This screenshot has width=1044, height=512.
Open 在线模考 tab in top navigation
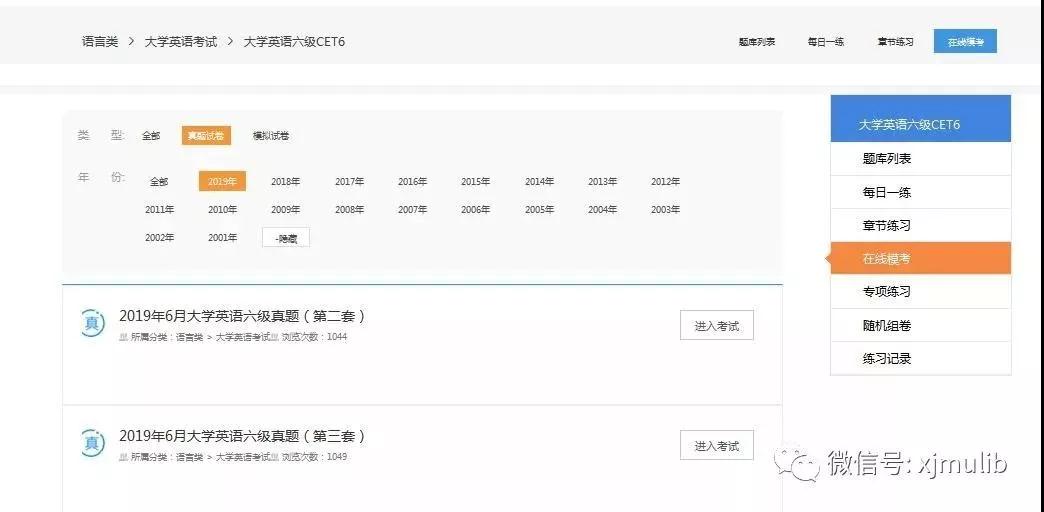[965, 42]
